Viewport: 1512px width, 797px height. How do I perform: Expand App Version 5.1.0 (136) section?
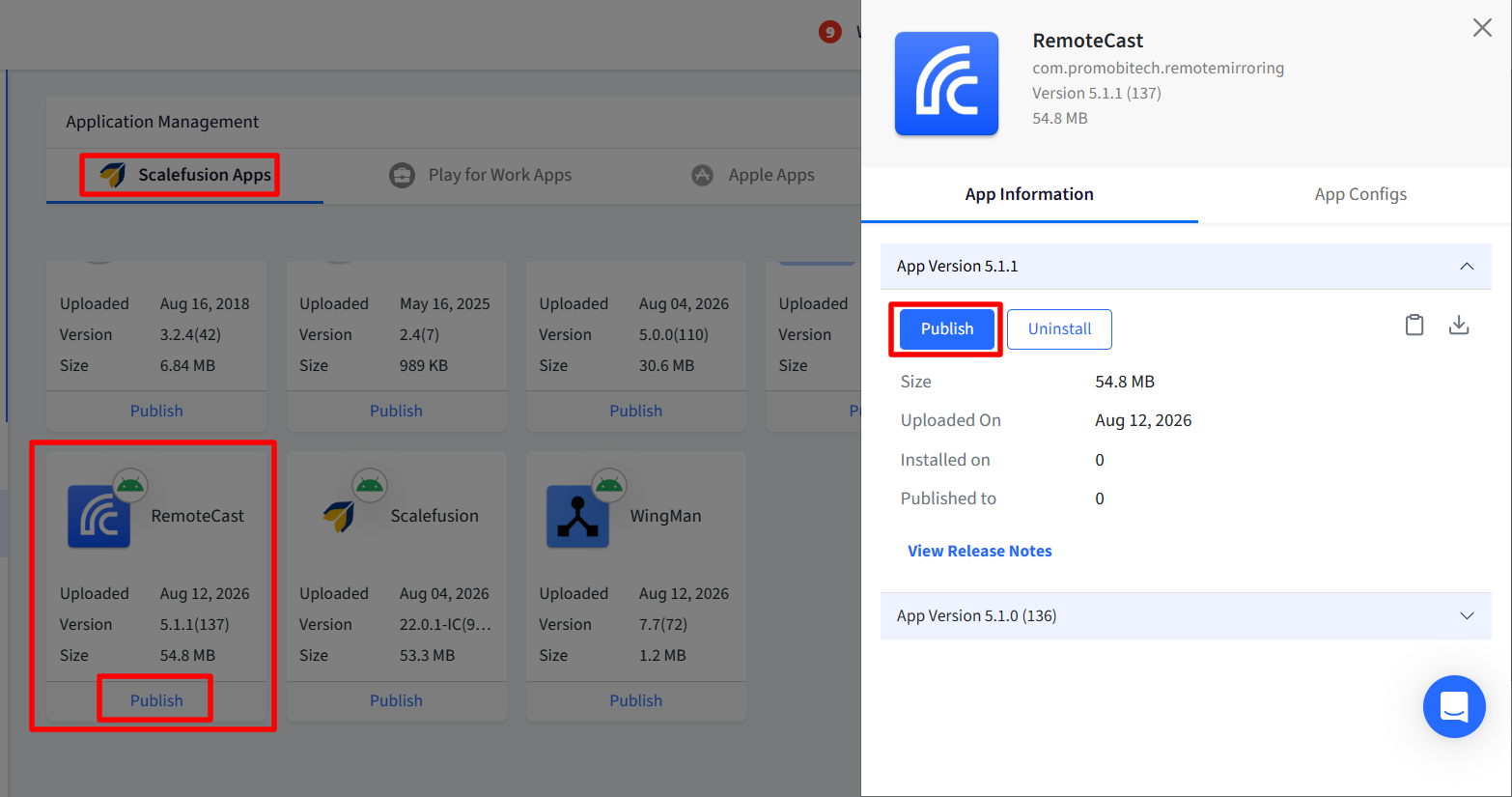click(1186, 615)
